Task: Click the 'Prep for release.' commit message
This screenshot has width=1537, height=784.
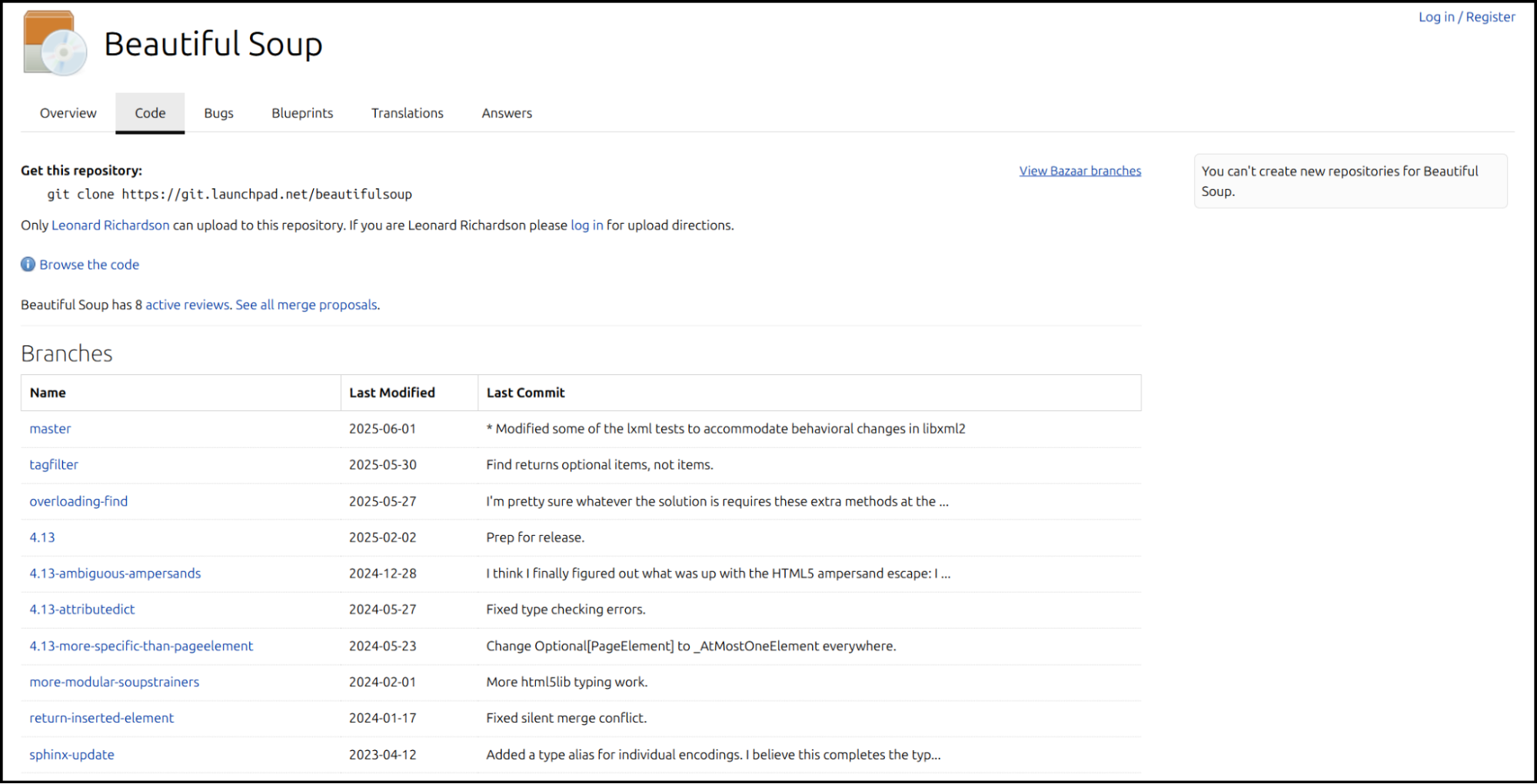Action: (535, 537)
